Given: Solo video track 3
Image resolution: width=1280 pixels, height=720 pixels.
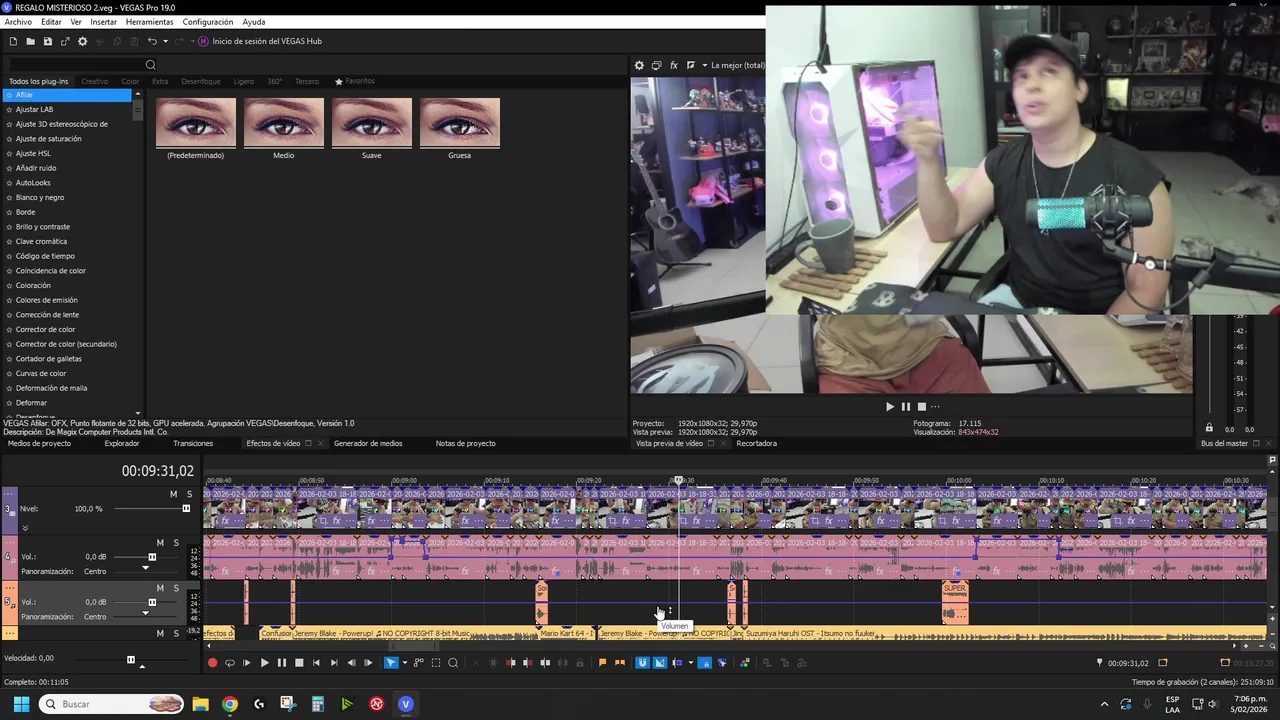Looking at the screenshot, I should tap(189, 494).
